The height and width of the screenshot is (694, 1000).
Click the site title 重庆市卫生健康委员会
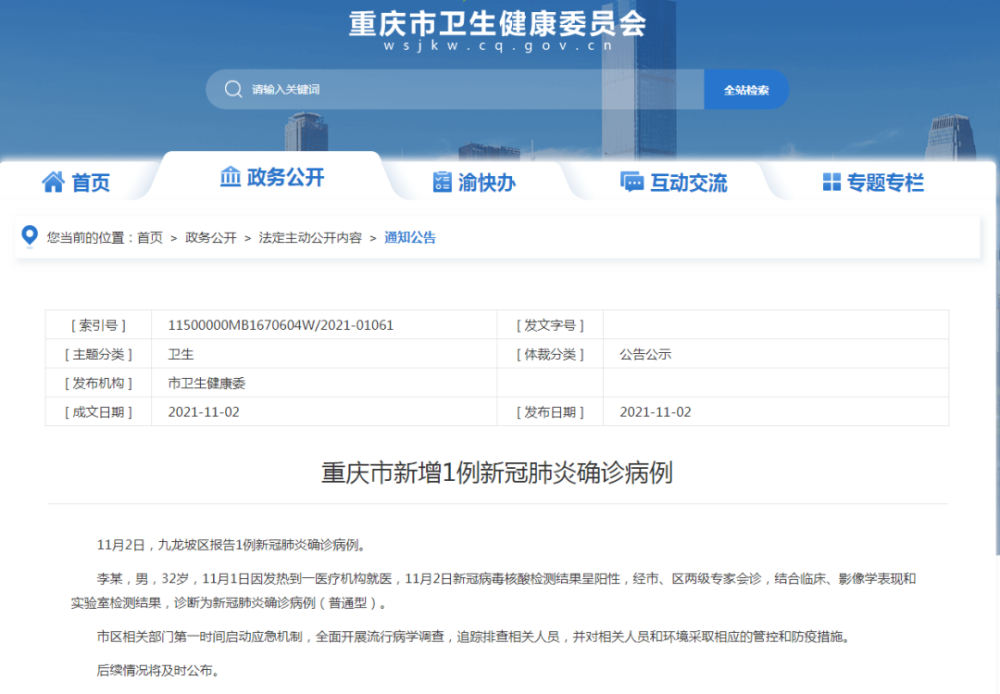[497, 24]
